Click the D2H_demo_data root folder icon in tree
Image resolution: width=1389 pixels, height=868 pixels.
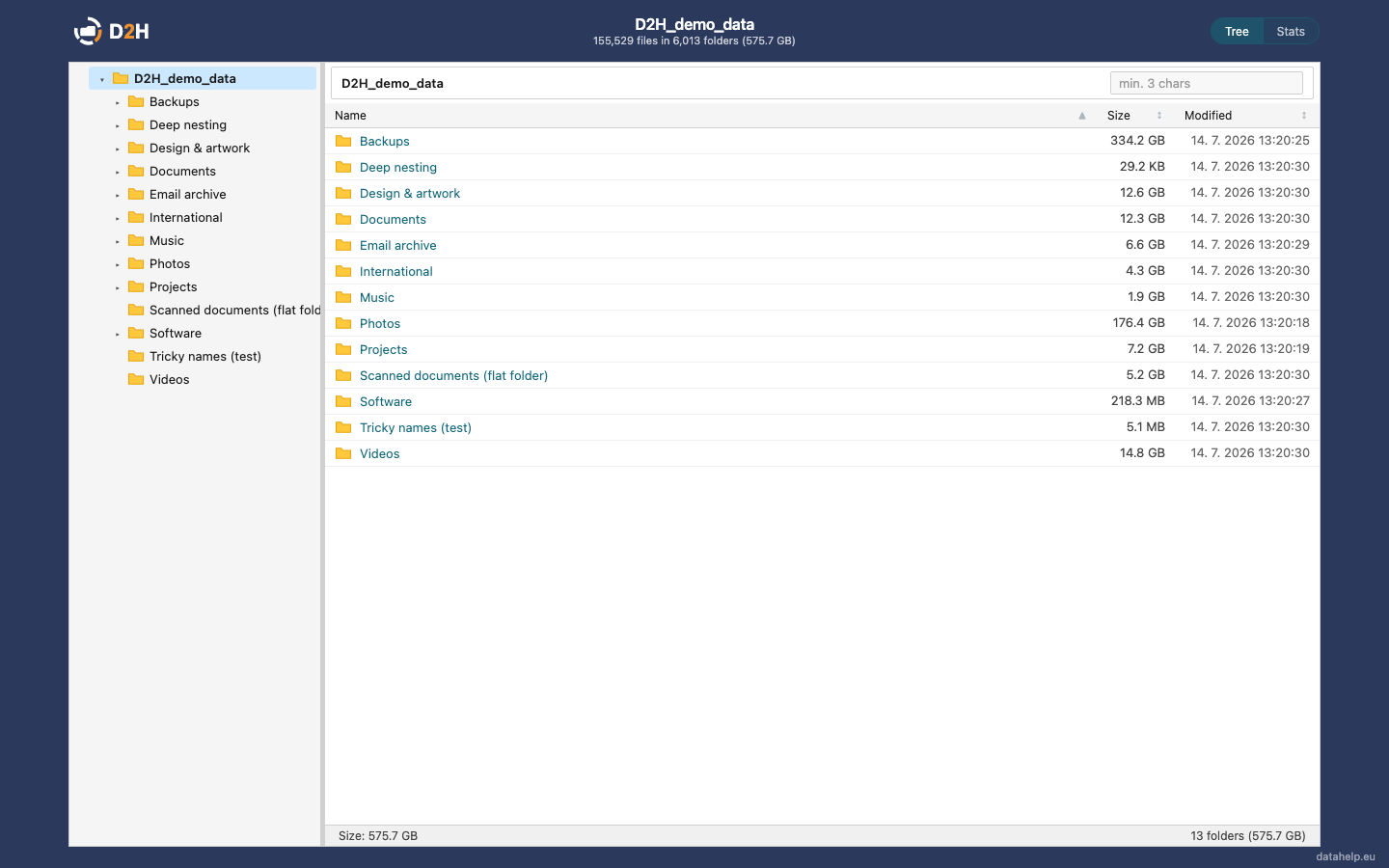121,78
